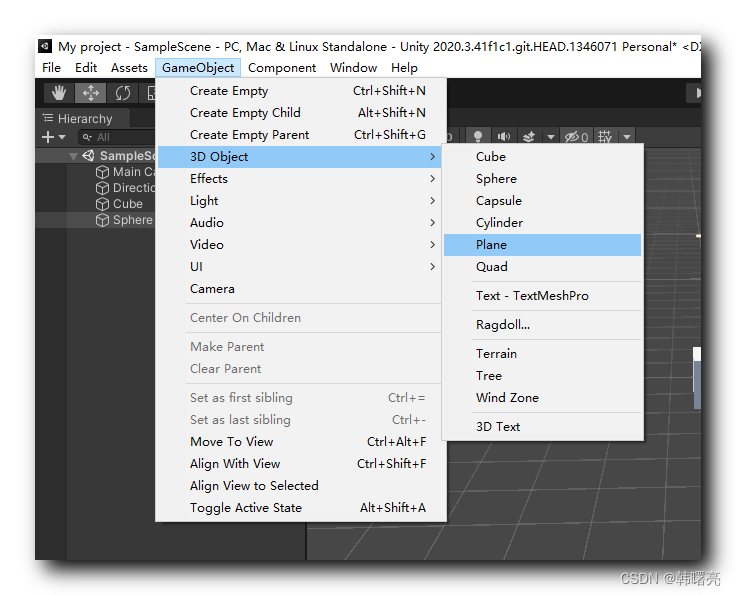
Task: Select Text - TextMeshPro from submenu
Action: click(543, 296)
